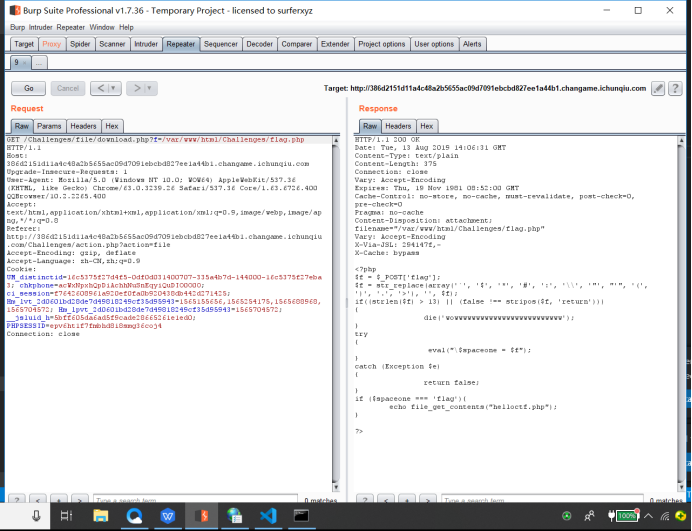Switch to the Decoder tab
The image size is (692, 531).
click(260, 44)
